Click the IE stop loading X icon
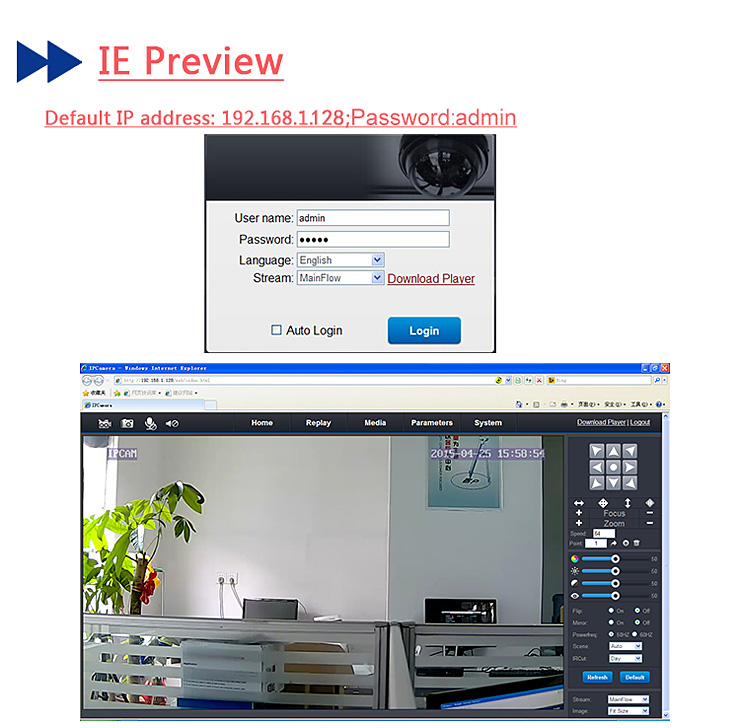The width and height of the screenshot is (740, 728). click(539, 380)
